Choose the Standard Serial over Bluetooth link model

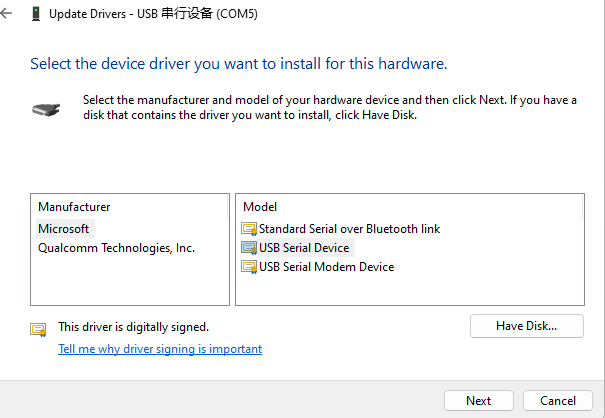click(349, 229)
